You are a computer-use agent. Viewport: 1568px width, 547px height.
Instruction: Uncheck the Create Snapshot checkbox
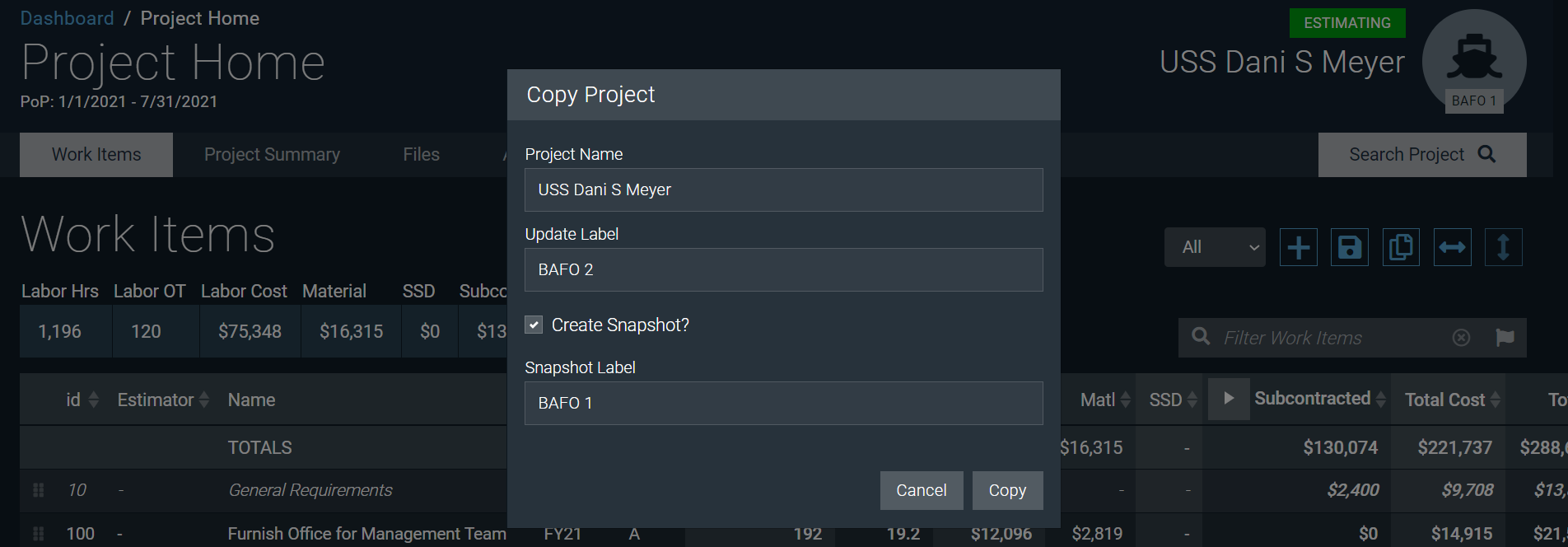click(x=533, y=325)
